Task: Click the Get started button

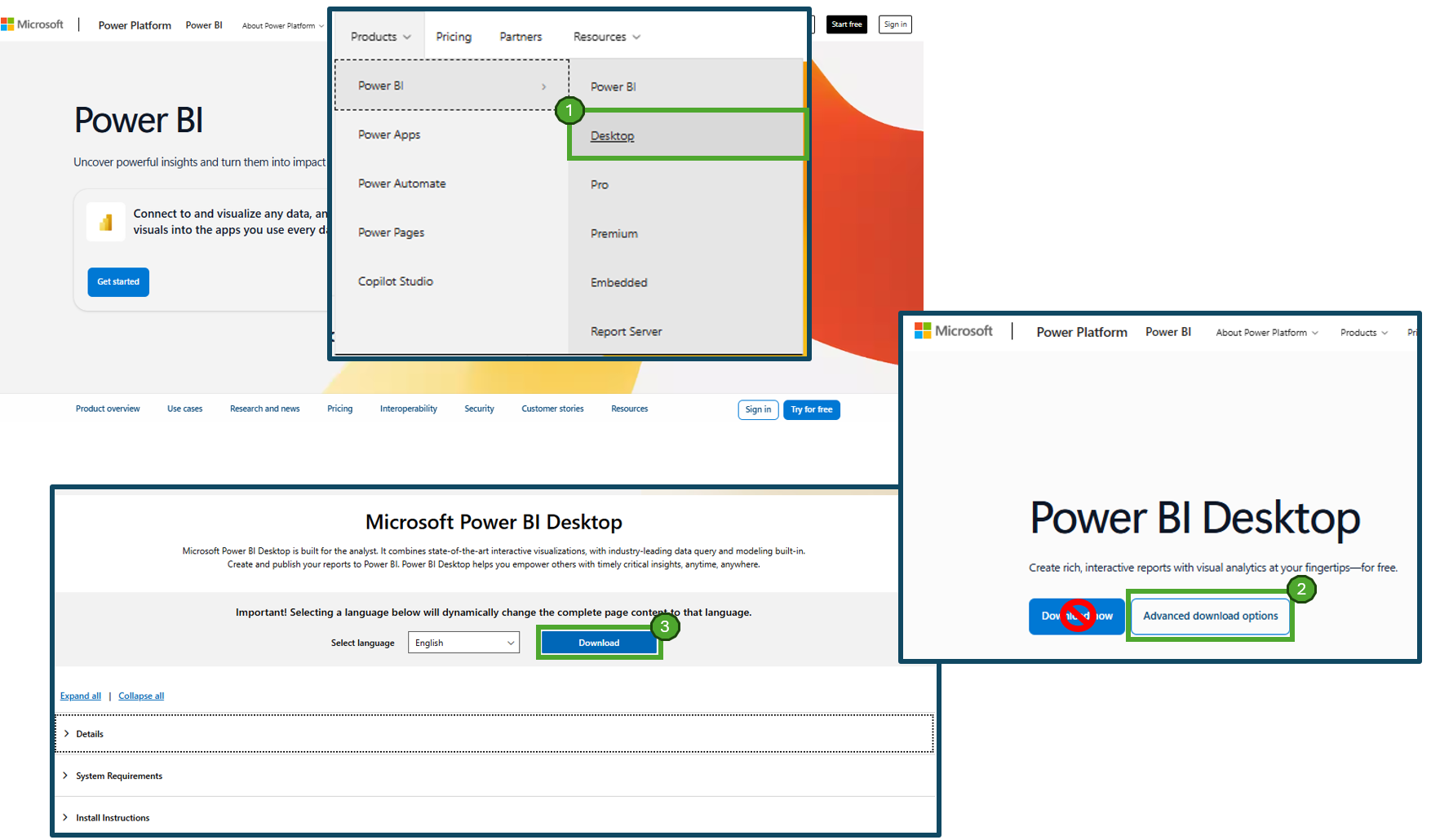Action: (x=118, y=282)
